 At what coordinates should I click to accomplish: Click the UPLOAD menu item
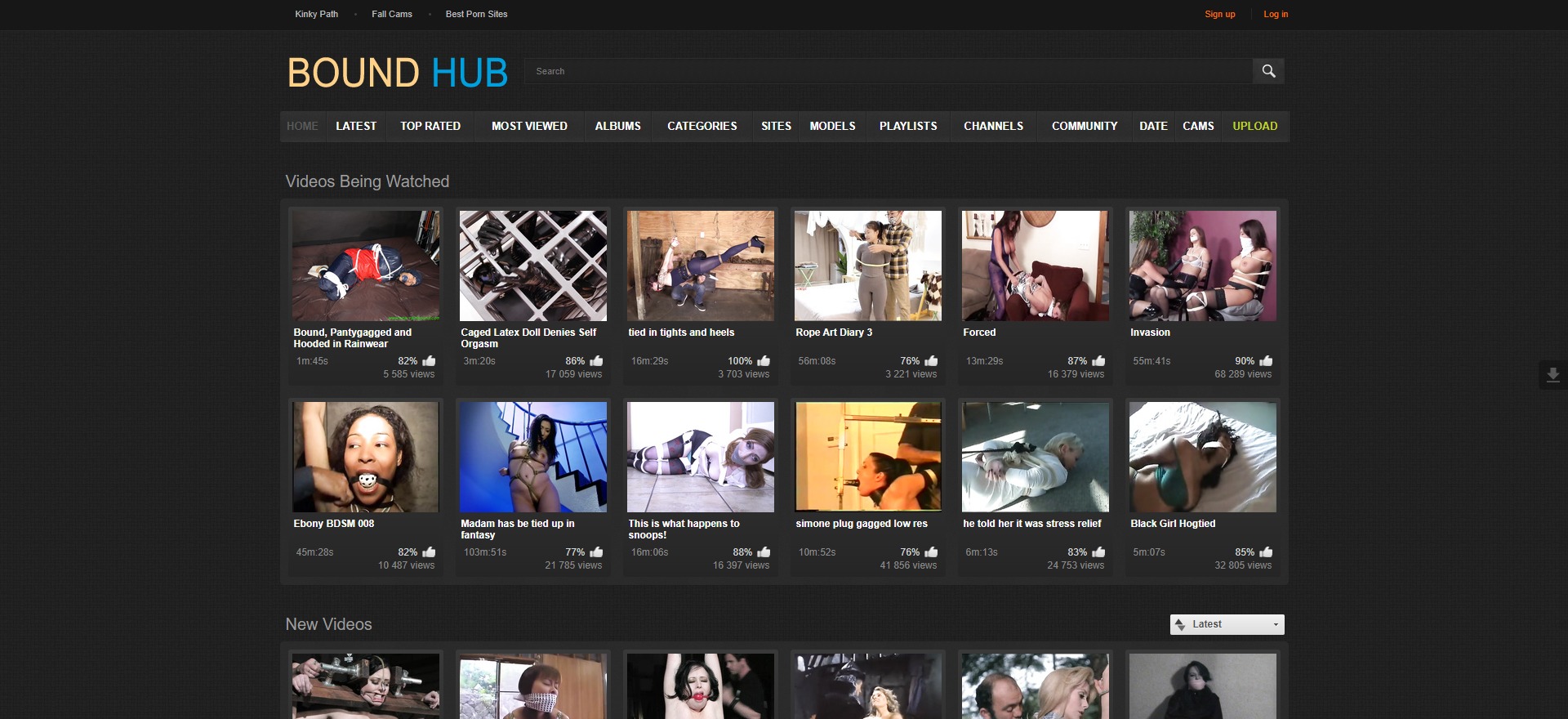tap(1255, 127)
